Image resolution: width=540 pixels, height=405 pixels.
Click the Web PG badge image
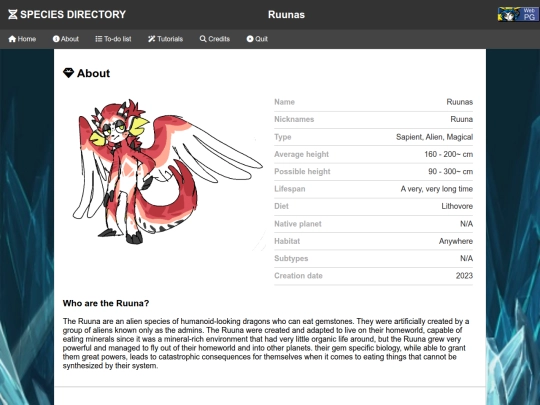coord(518,14)
